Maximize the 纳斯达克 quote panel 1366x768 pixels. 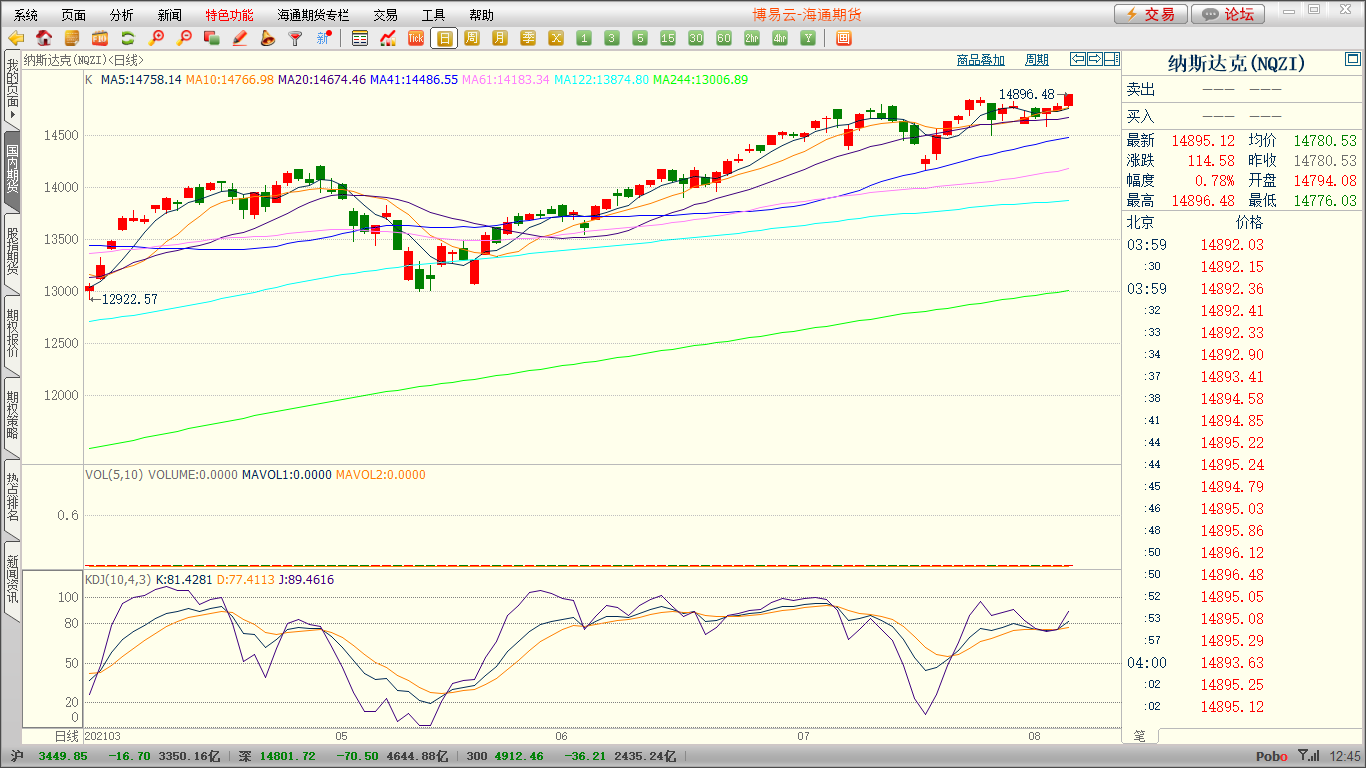click(x=1353, y=60)
